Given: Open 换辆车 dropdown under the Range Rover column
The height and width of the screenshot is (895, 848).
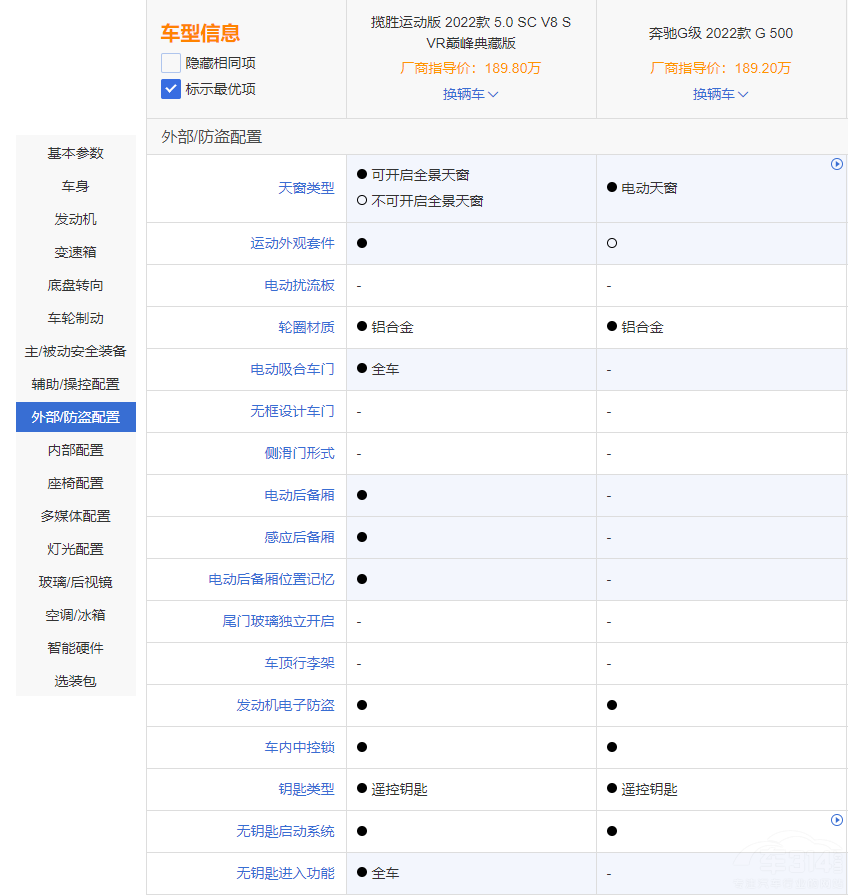Looking at the screenshot, I should (x=470, y=94).
